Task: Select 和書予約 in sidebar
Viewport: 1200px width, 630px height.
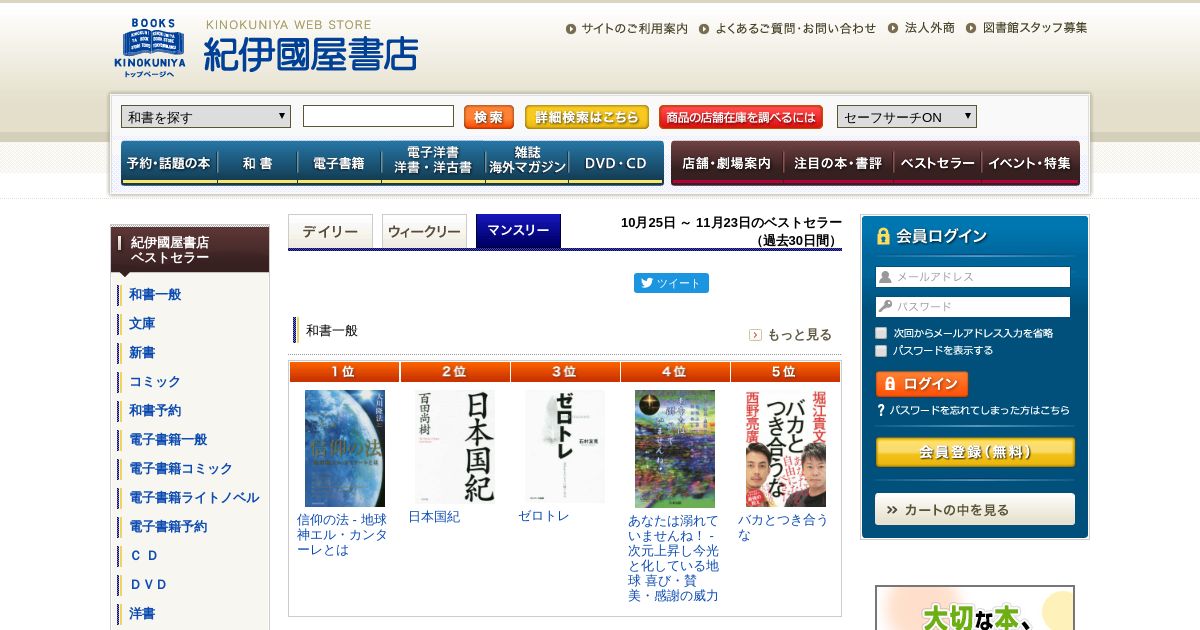Action: click(155, 410)
